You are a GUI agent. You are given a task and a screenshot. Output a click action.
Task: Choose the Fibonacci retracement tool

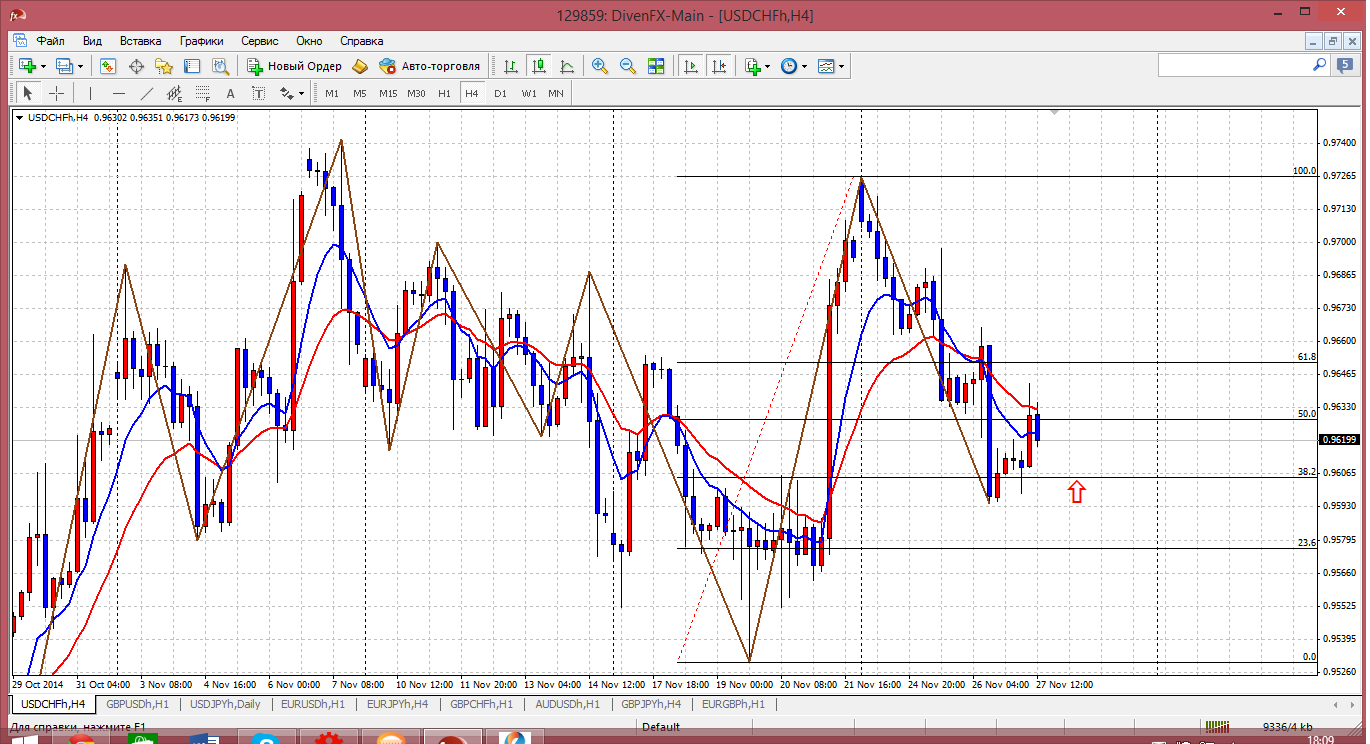tap(203, 93)
